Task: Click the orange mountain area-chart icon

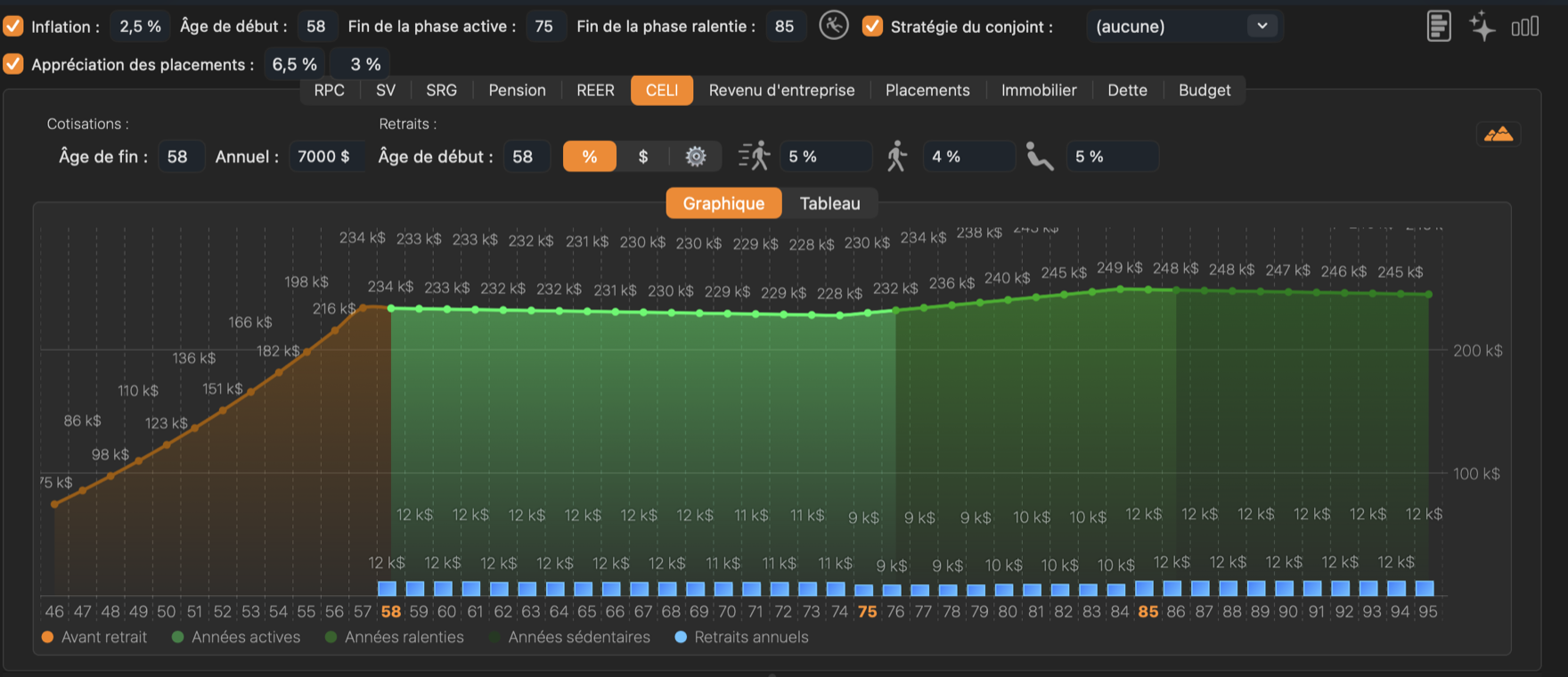Action: pyautogui.click(x=1499, y=135)
